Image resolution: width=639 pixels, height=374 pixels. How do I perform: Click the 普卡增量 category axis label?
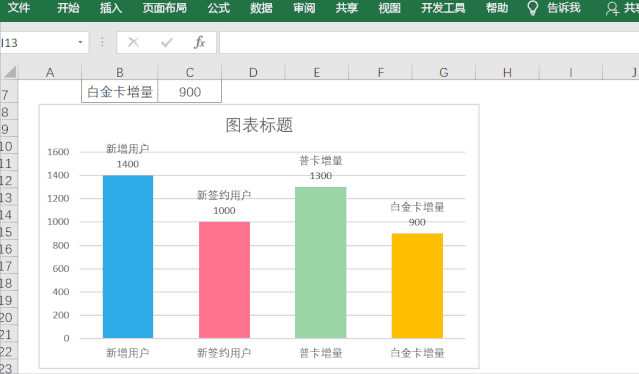pyautogui.click(x=321, y=352)
